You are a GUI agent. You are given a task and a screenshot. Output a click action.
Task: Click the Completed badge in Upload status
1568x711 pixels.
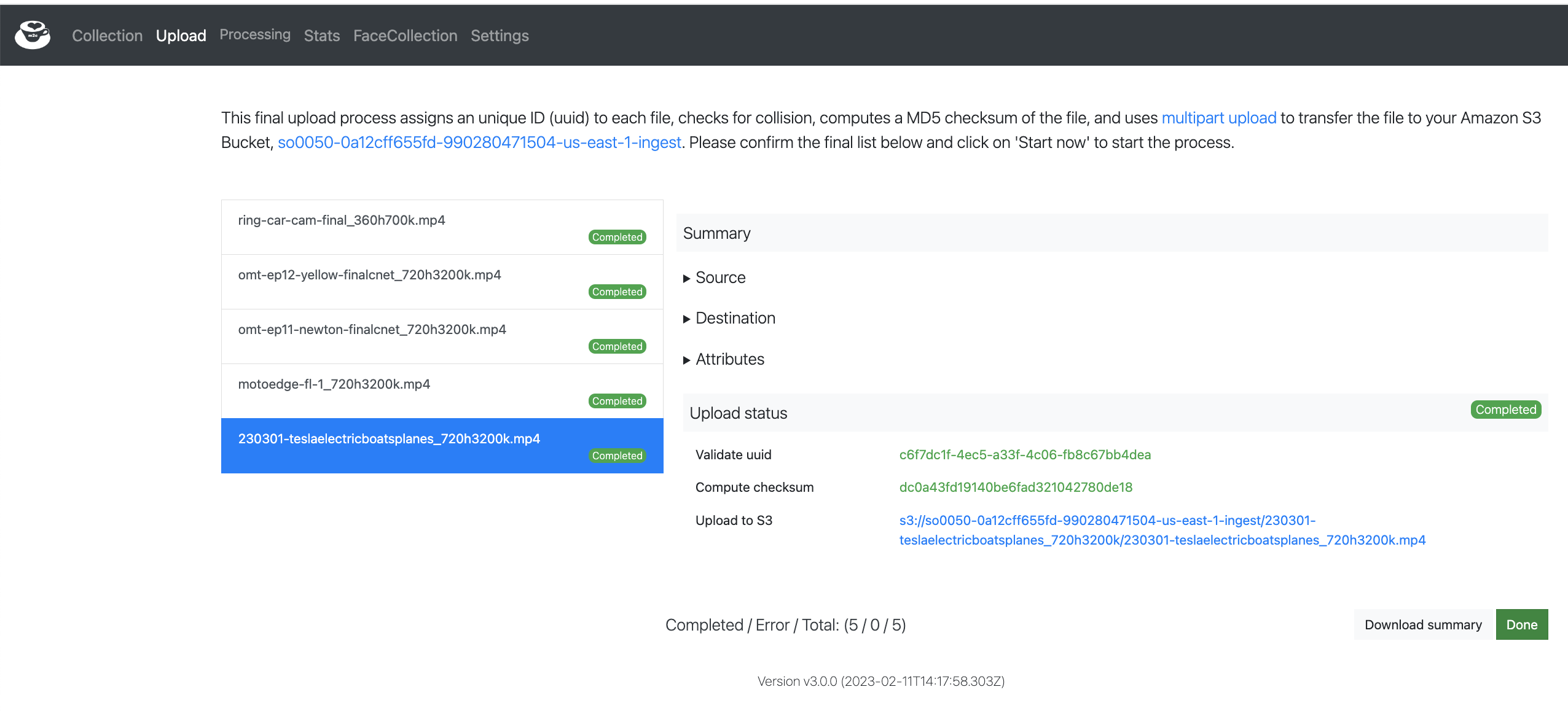1505,410
